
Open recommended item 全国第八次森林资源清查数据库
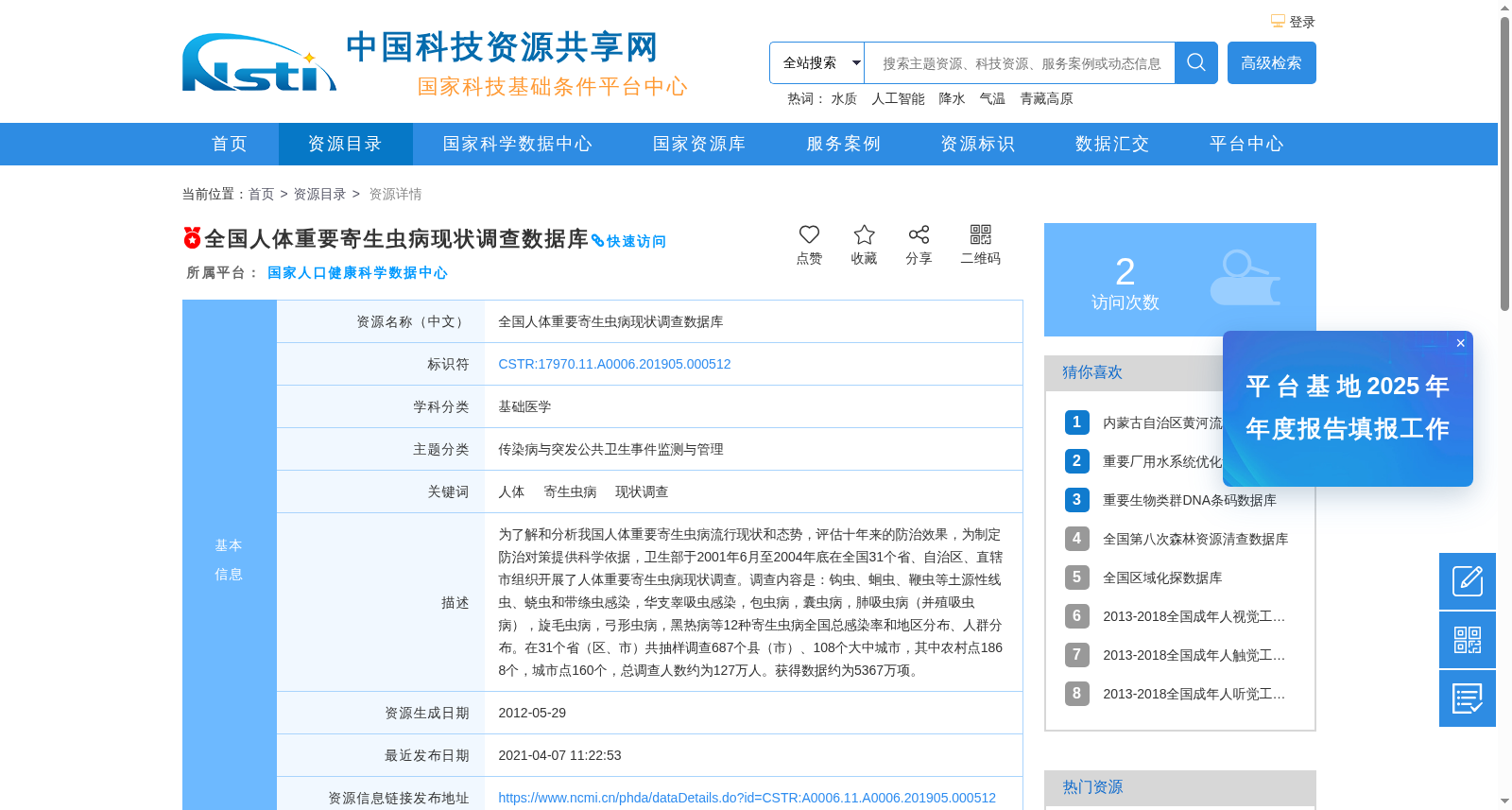[x=1195, y=539]
